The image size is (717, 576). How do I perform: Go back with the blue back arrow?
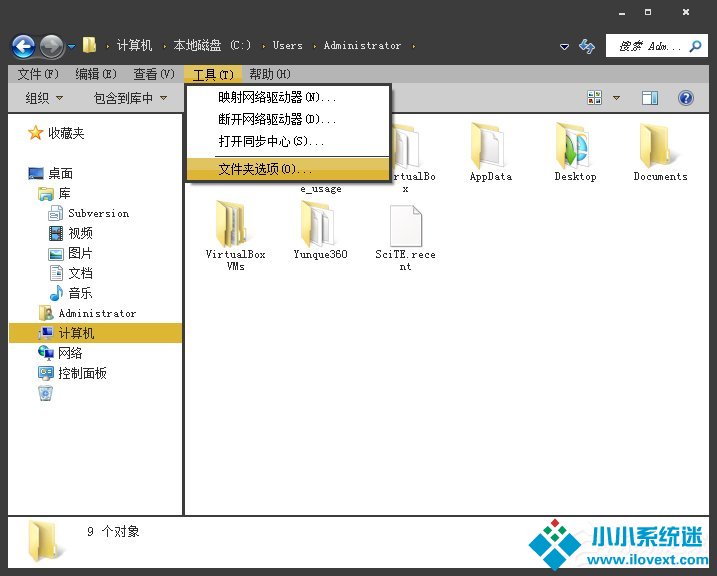pyautogui.click(x=23, y=46)
